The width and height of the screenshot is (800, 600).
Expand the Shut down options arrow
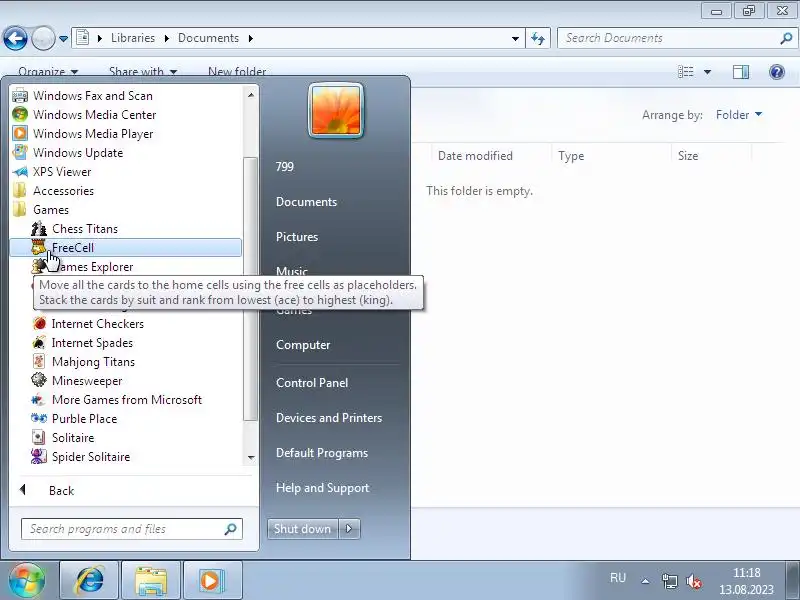349,529
